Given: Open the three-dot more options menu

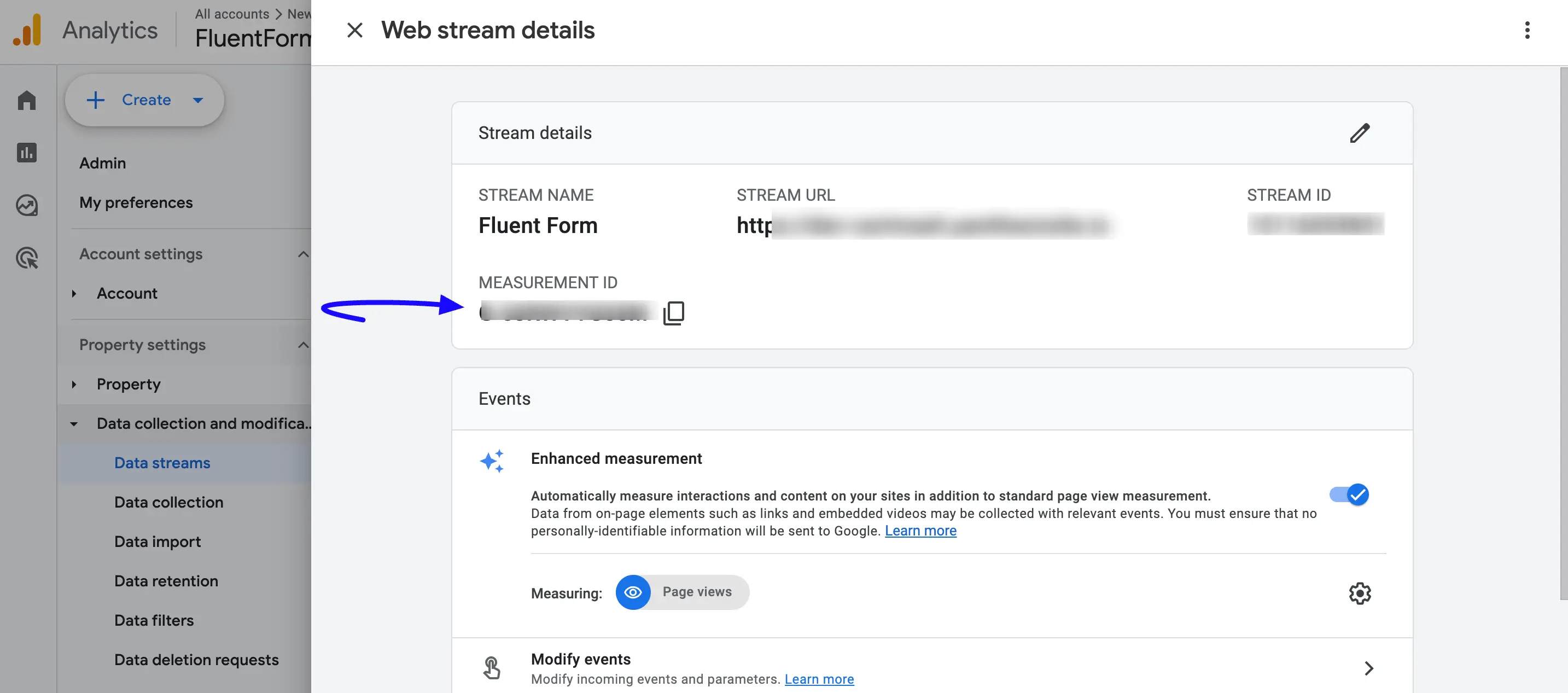Looking at the screenshot, I should click(1526, 30).
